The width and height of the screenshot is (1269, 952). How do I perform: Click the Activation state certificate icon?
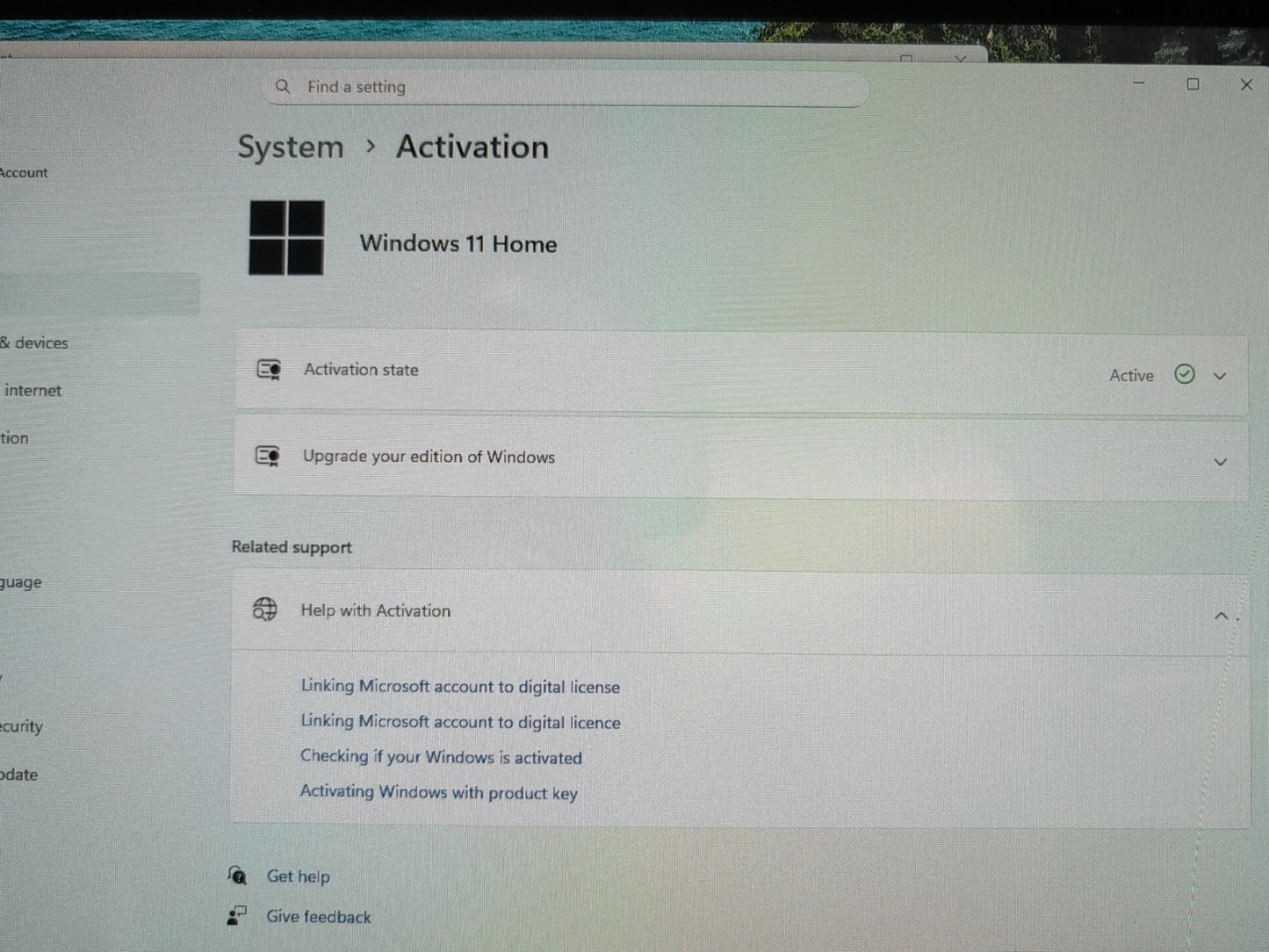tap(268, 370)
